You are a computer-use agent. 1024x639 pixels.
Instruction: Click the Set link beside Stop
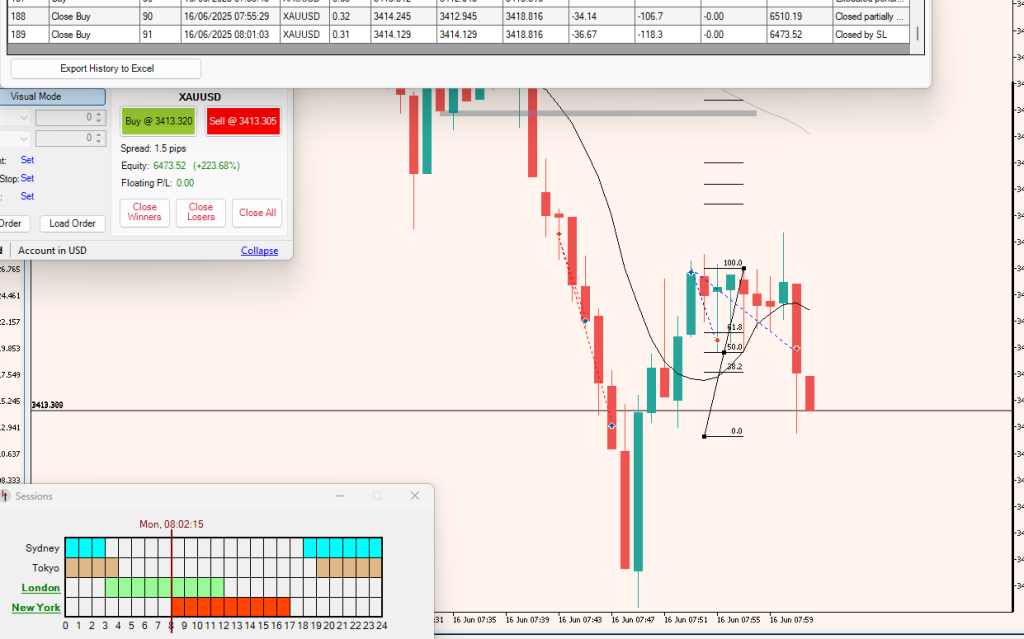pos(27,178)
